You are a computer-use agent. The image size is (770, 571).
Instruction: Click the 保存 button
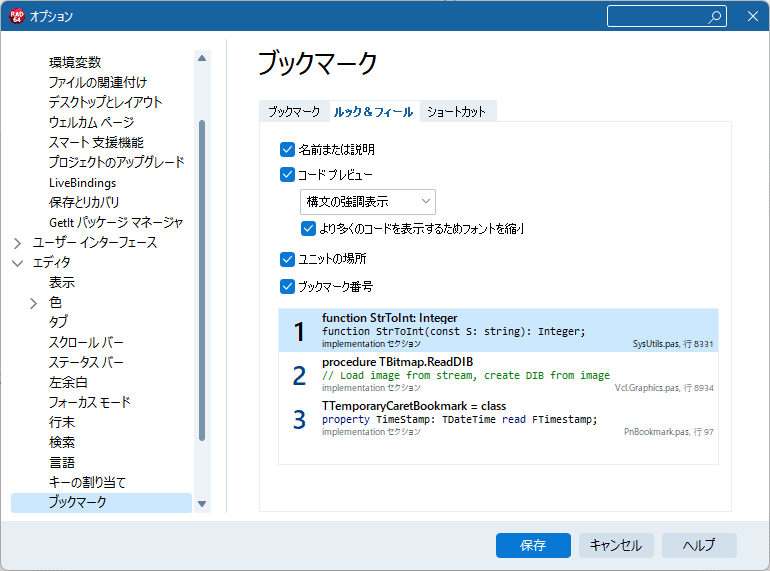click(x=533, y=545)
